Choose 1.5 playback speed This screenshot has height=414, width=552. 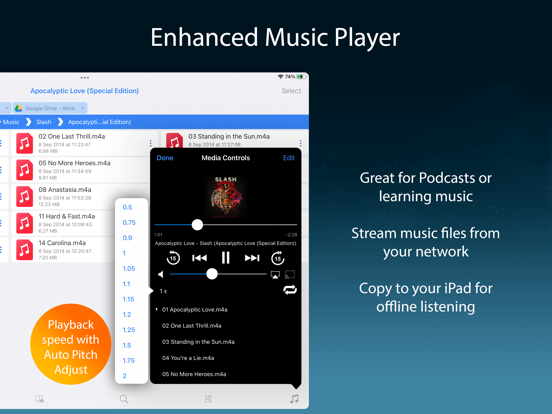click(127, 345)
